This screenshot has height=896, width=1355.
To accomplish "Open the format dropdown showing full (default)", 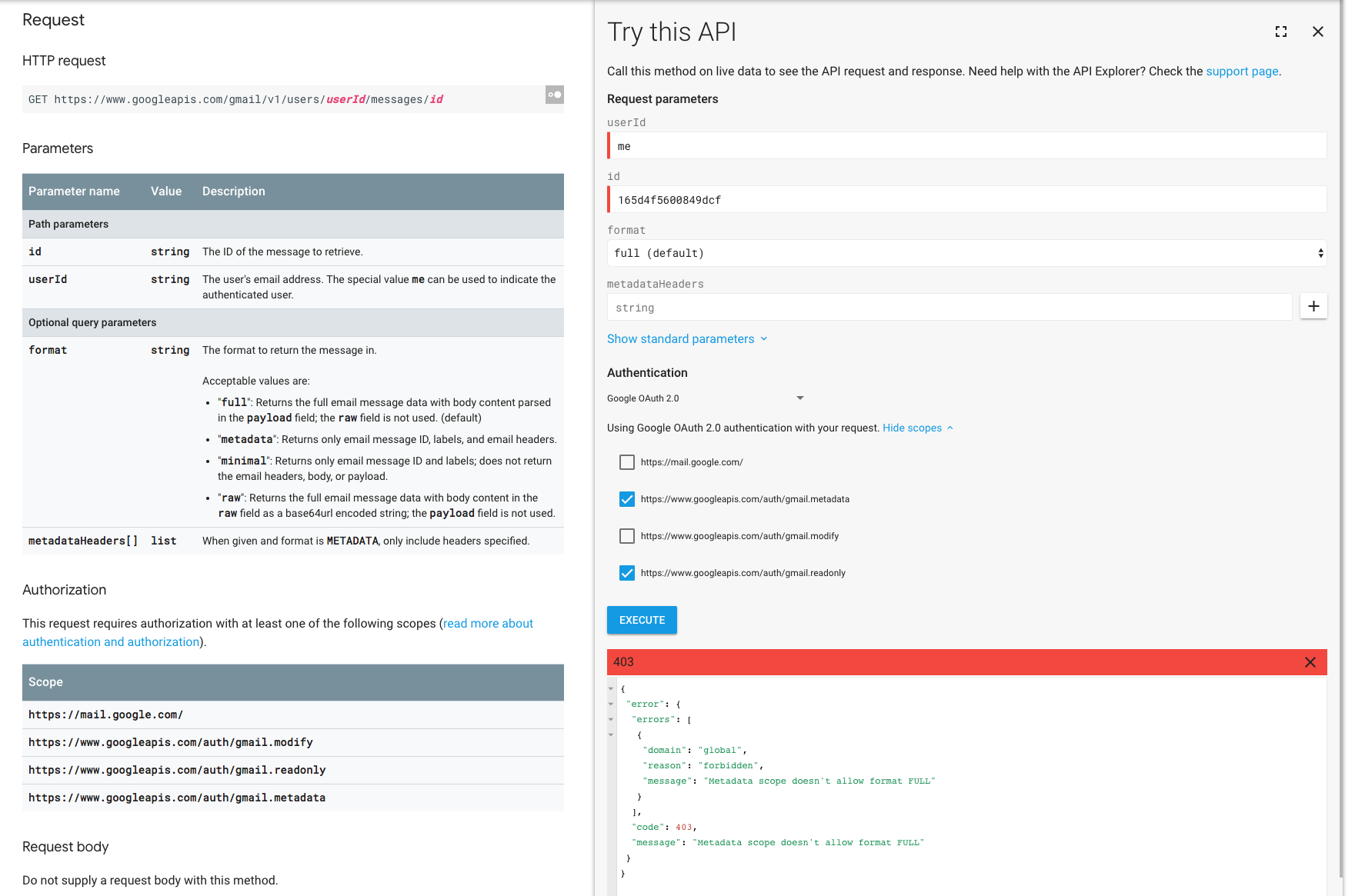I will click(966, 253).
